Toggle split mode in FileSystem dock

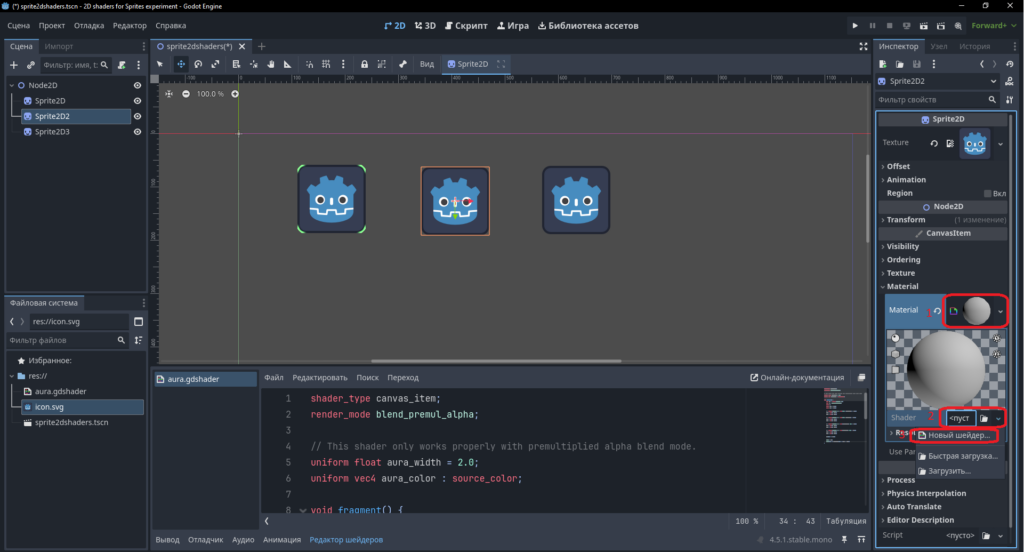138,321
